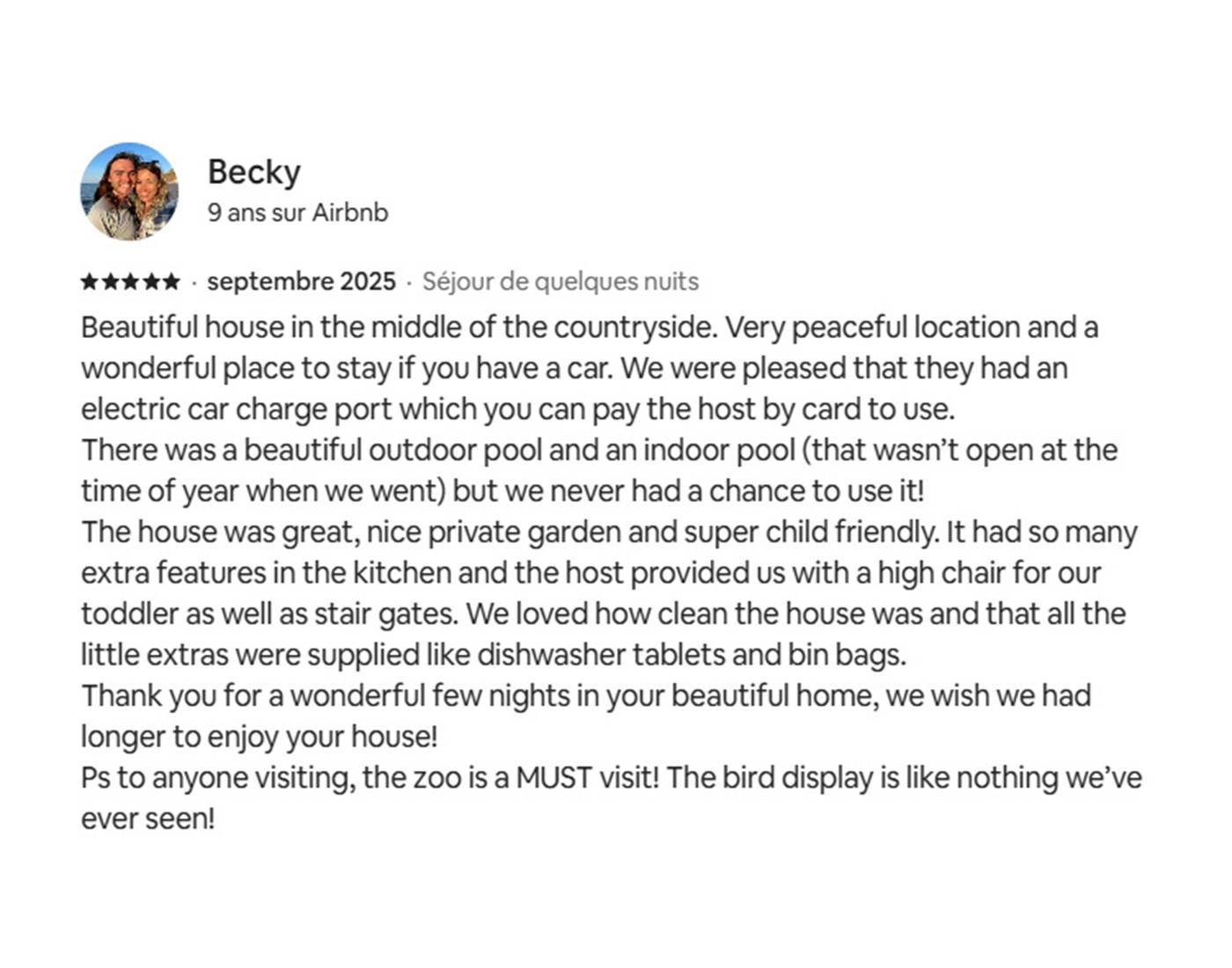Click the middle star of the rating
This screenshot has width=1232, height=968.
click(130, 282)
